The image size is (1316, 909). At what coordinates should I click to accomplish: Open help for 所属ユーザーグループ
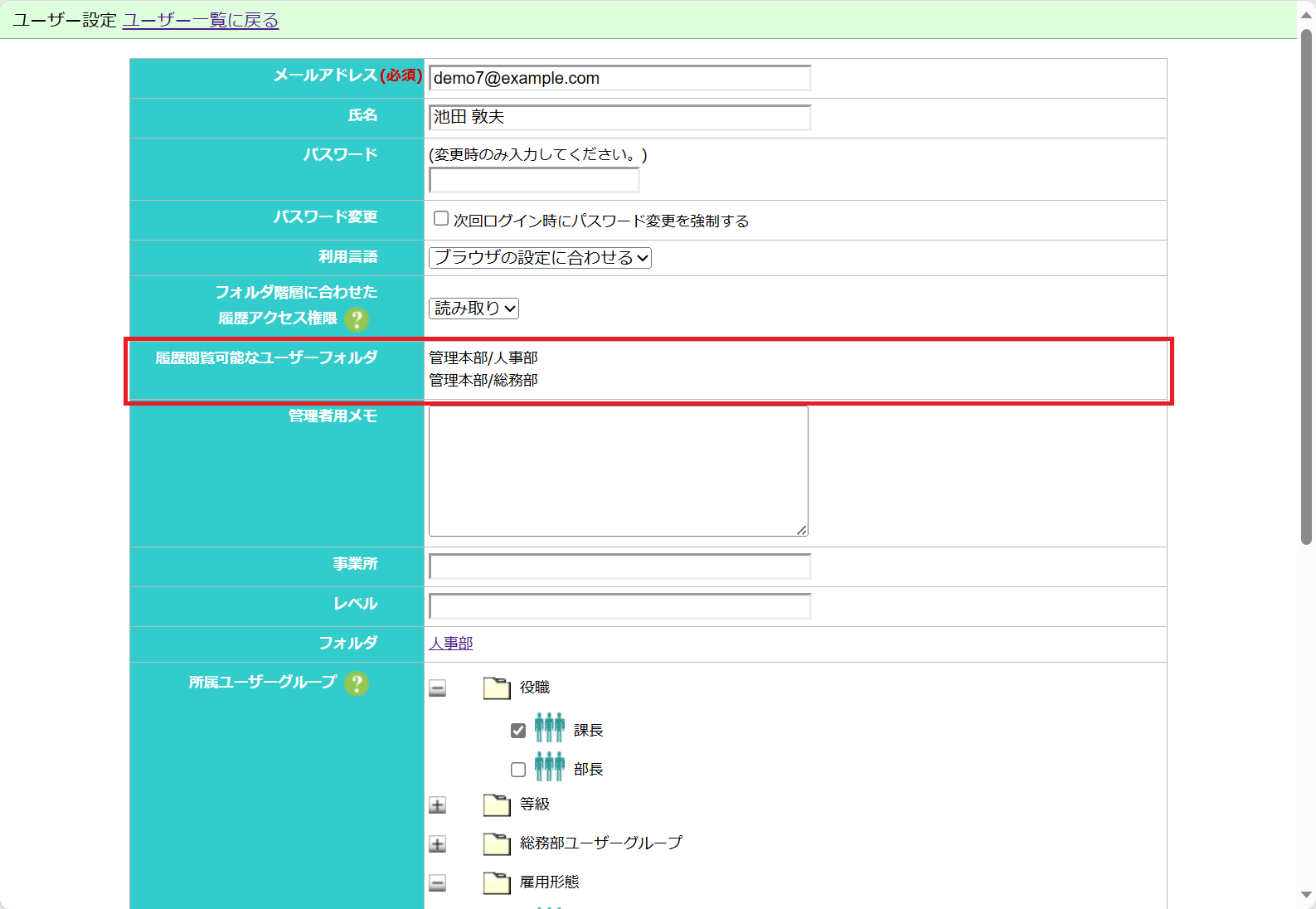pos(357,683)
